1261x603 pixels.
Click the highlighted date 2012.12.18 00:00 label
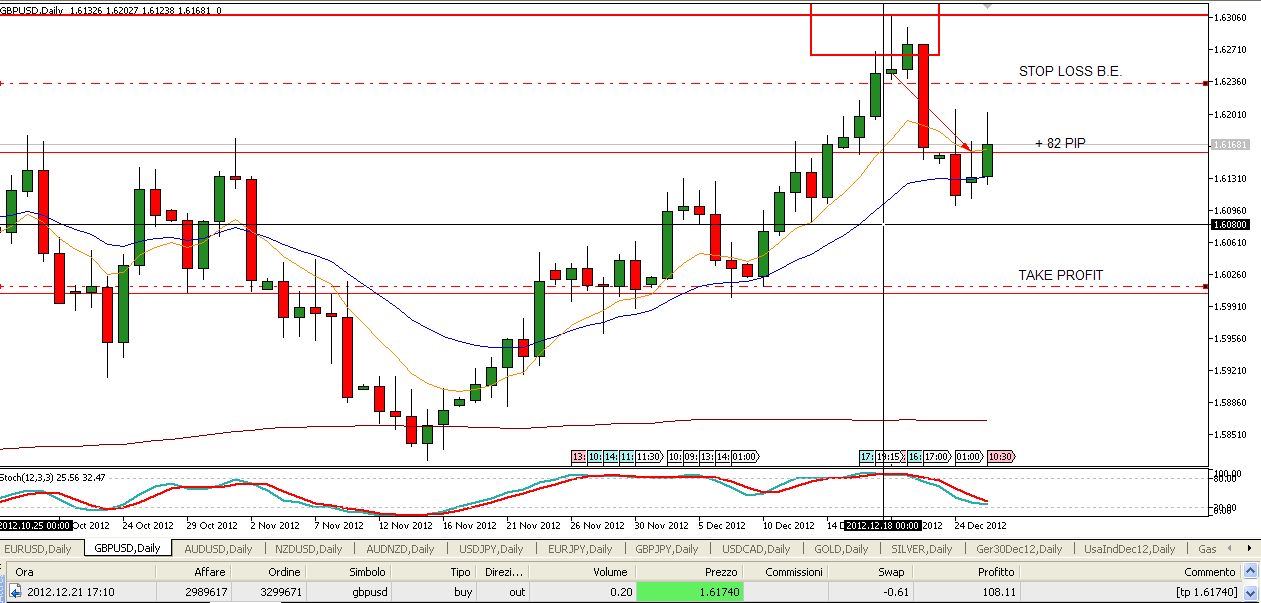[x=882, y=524]
